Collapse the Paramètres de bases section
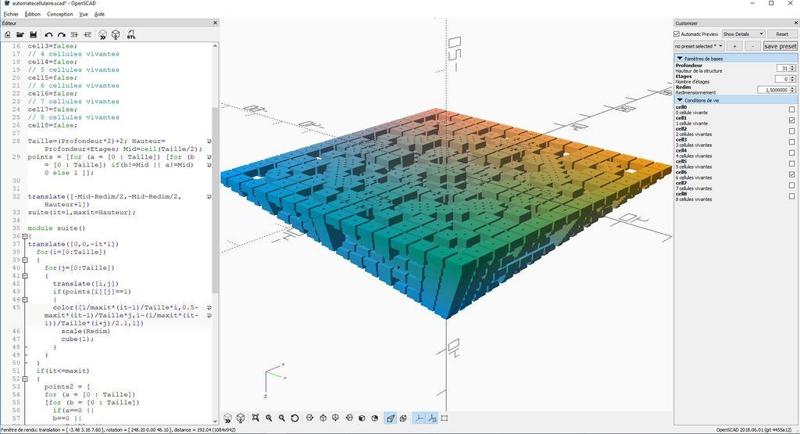 [x=680, y=59]
